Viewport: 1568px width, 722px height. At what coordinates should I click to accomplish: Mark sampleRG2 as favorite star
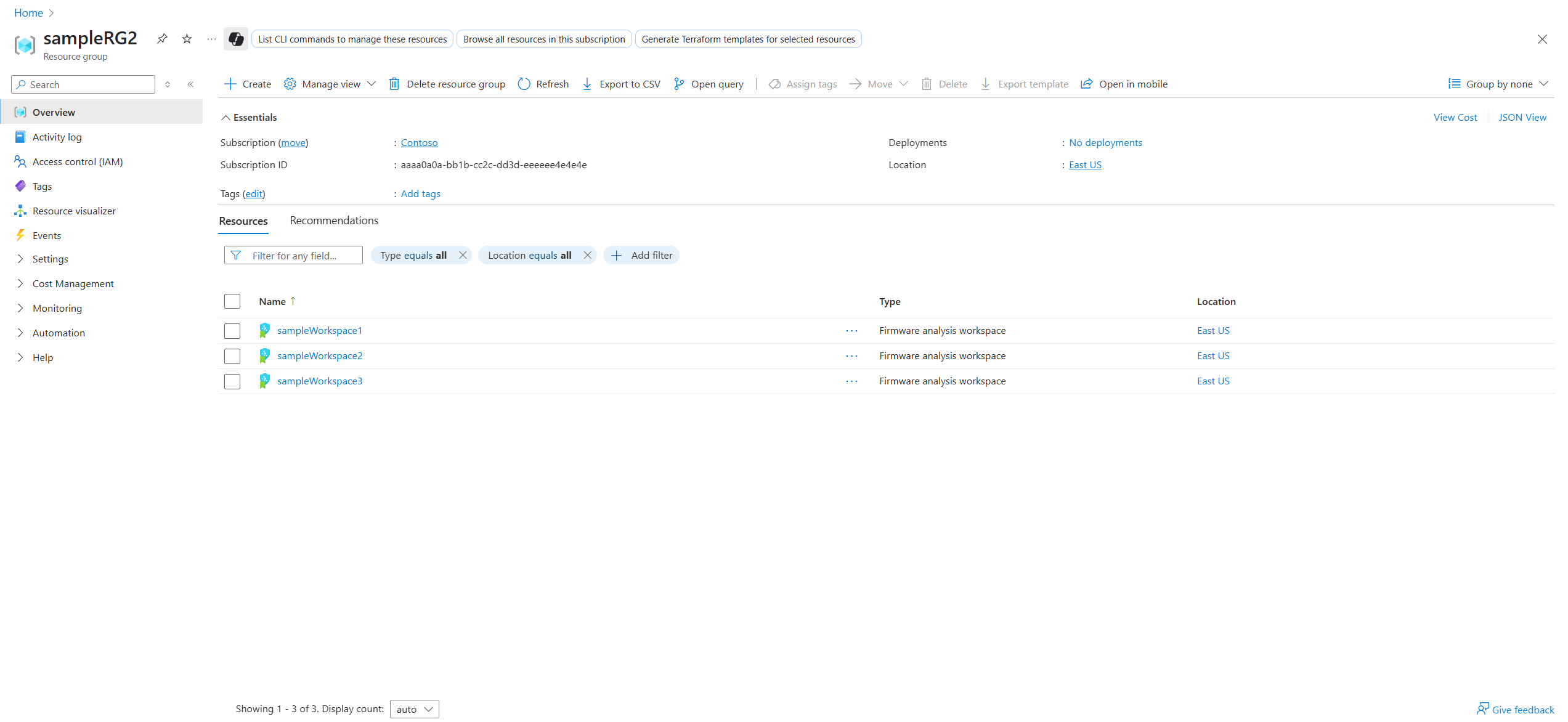(x=187, y=39)
